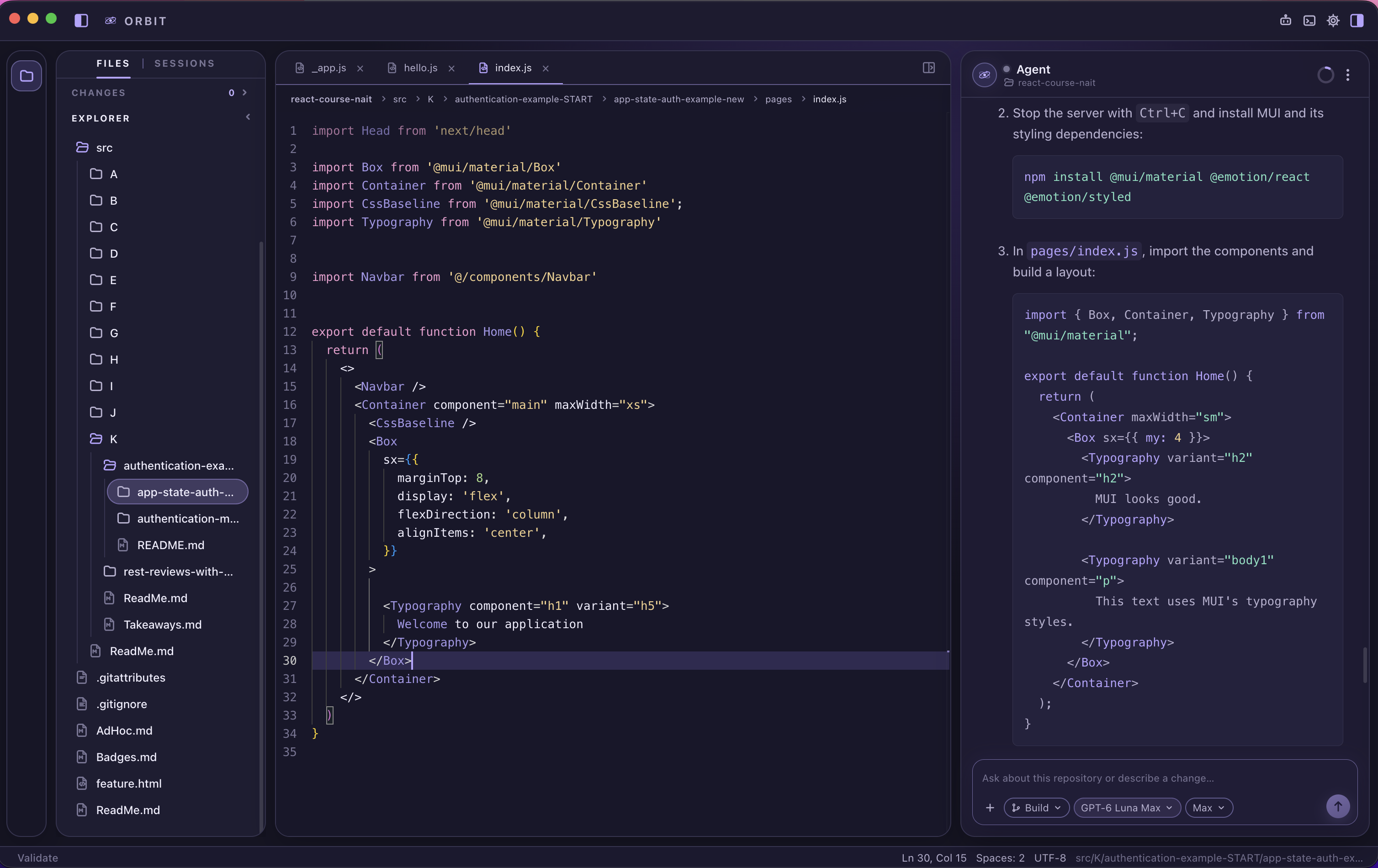The width and height of the screenshot is (1378, 868).
Task: Open the Agent panel three-dot menu
Action: [x=1348, y=75]
